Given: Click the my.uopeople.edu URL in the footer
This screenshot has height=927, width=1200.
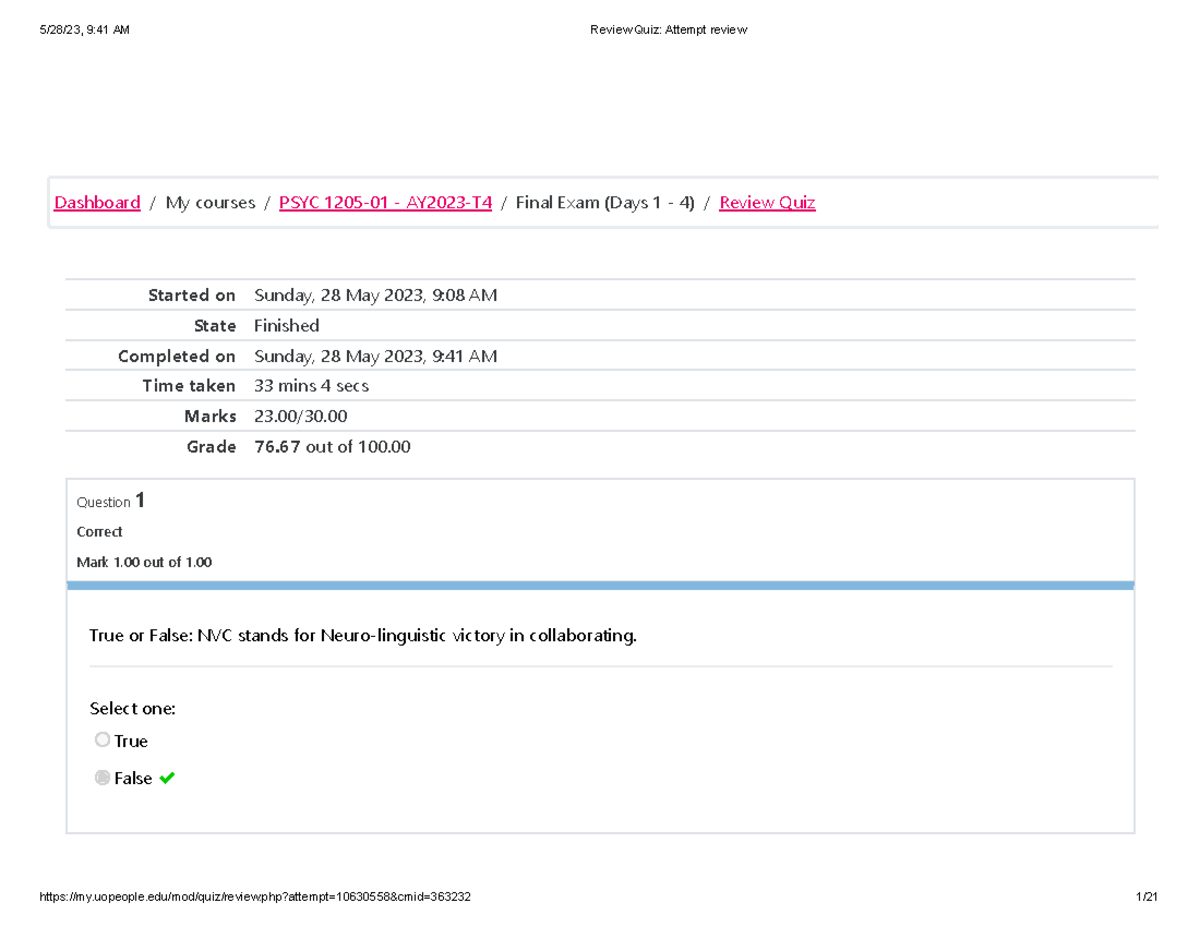Looking at the screenshot, I should [255, 898].
